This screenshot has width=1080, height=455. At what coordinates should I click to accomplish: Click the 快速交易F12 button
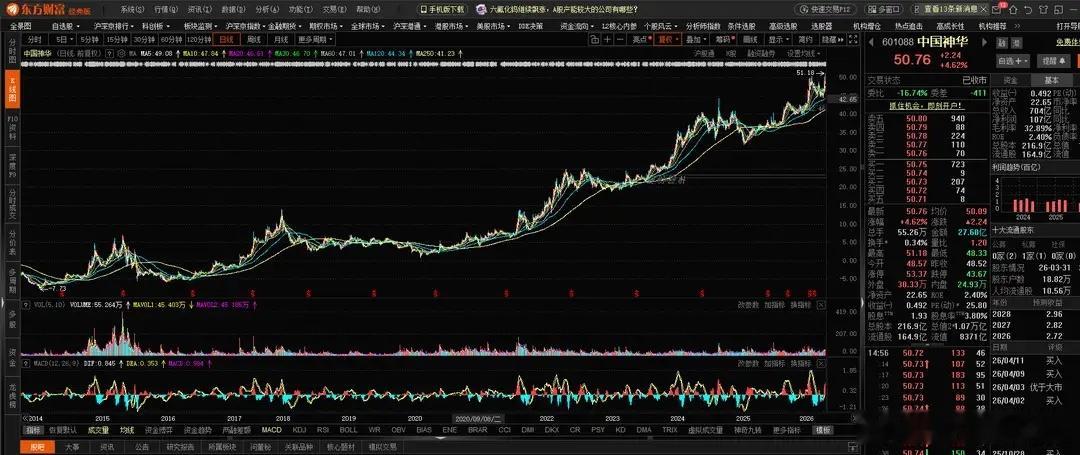click(825, 10)
